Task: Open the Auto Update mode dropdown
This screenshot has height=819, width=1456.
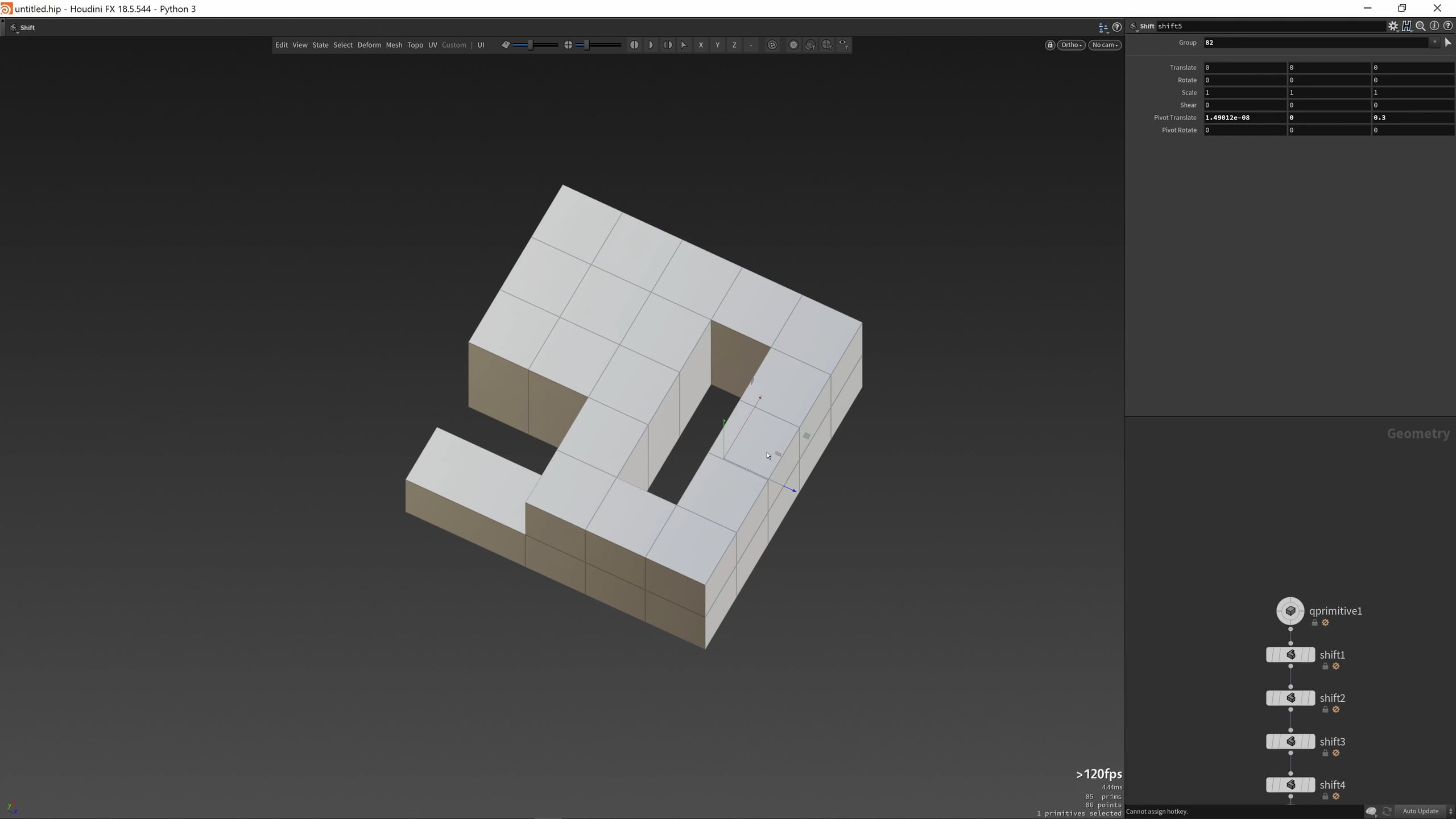Action: 1425,811
